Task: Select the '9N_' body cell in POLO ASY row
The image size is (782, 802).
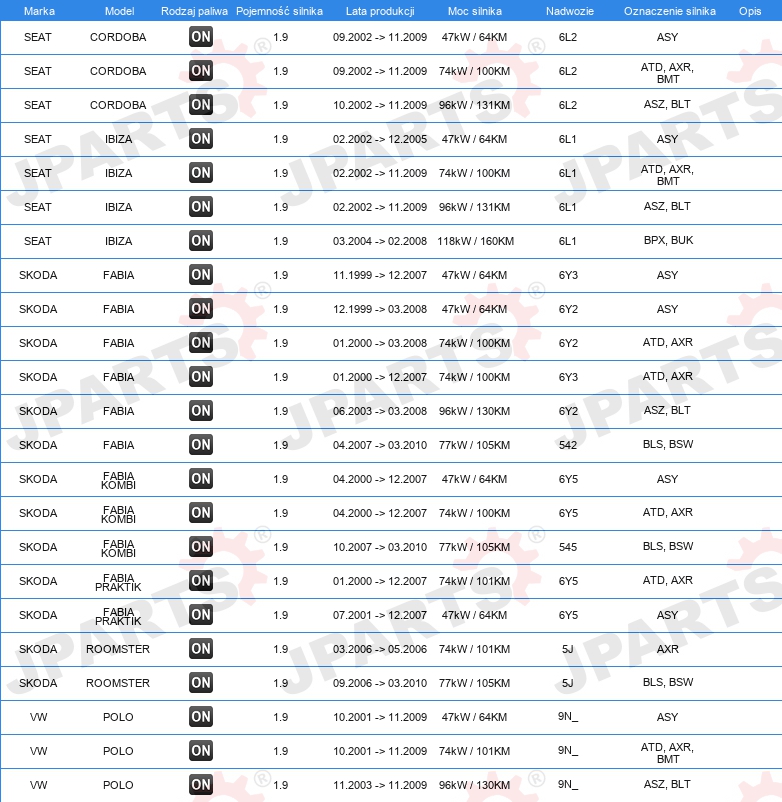Action: (568, 717)
